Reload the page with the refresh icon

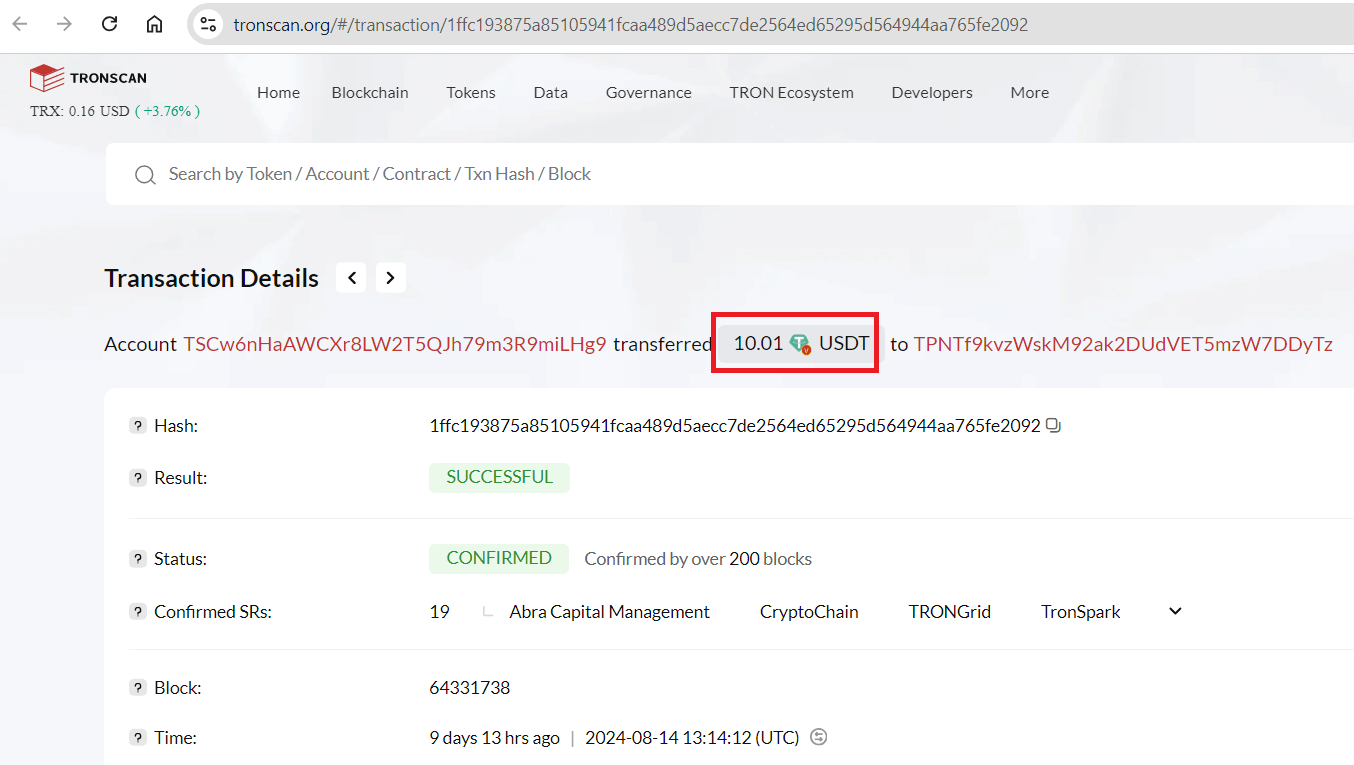110,24
